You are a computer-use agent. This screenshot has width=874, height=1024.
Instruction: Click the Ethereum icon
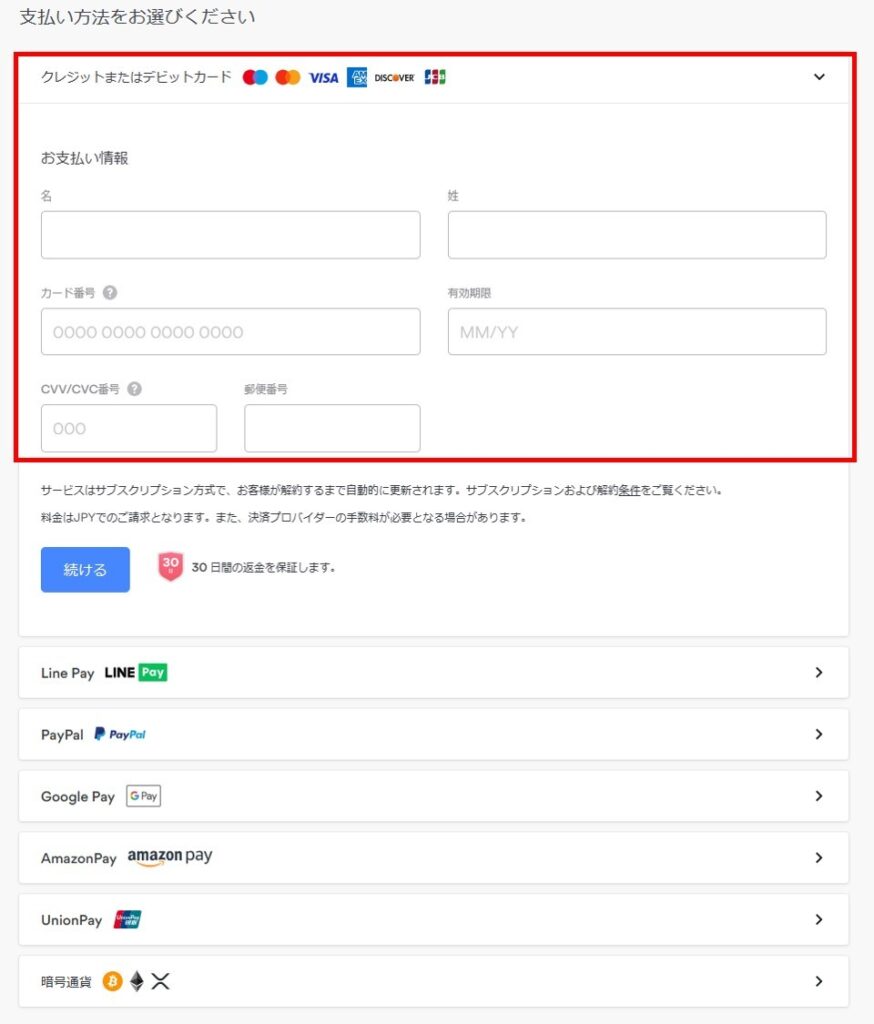click(137, 980)
